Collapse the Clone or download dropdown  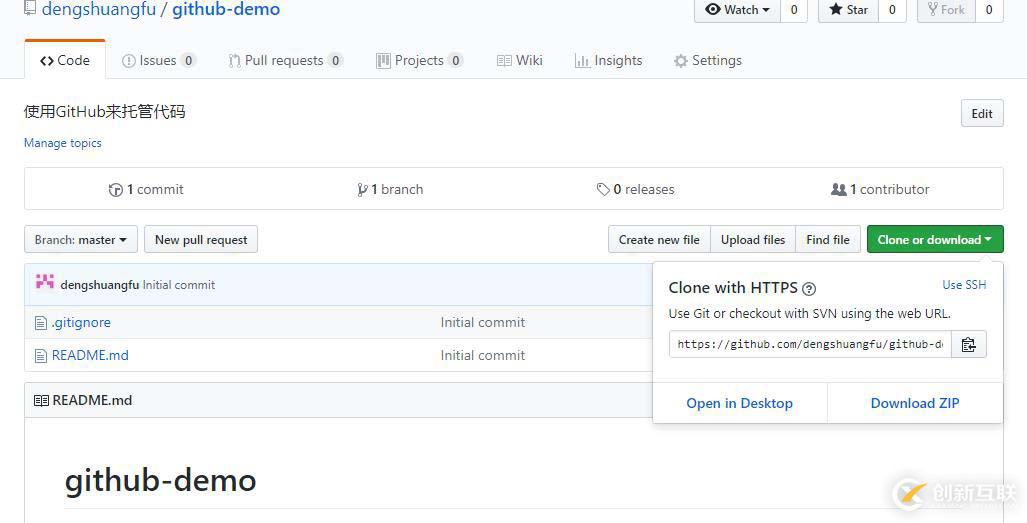pos(934,240)
